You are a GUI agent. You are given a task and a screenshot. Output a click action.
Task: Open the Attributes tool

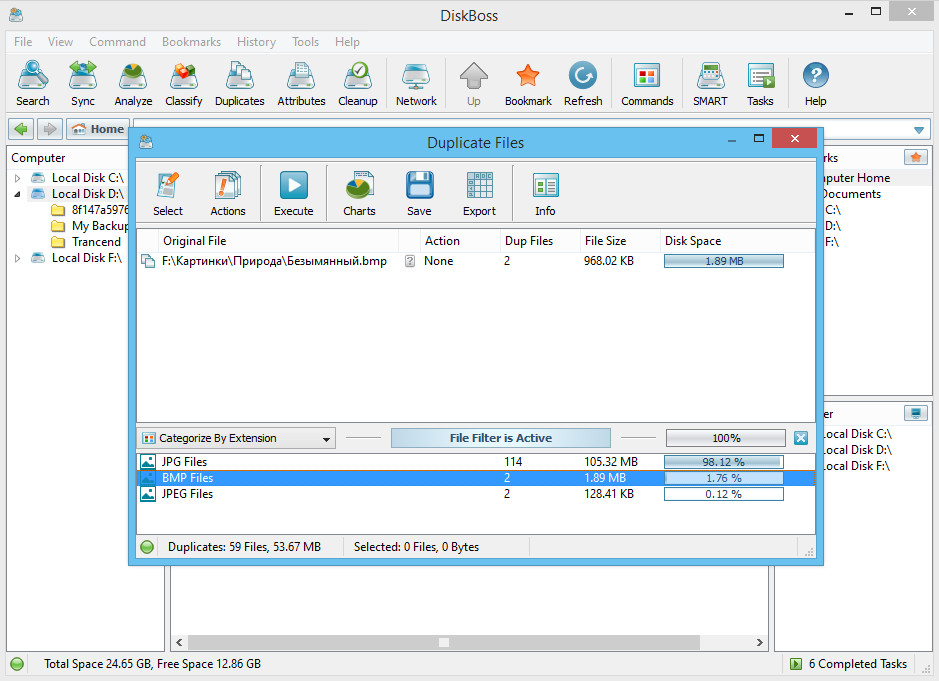pos(301,84)
